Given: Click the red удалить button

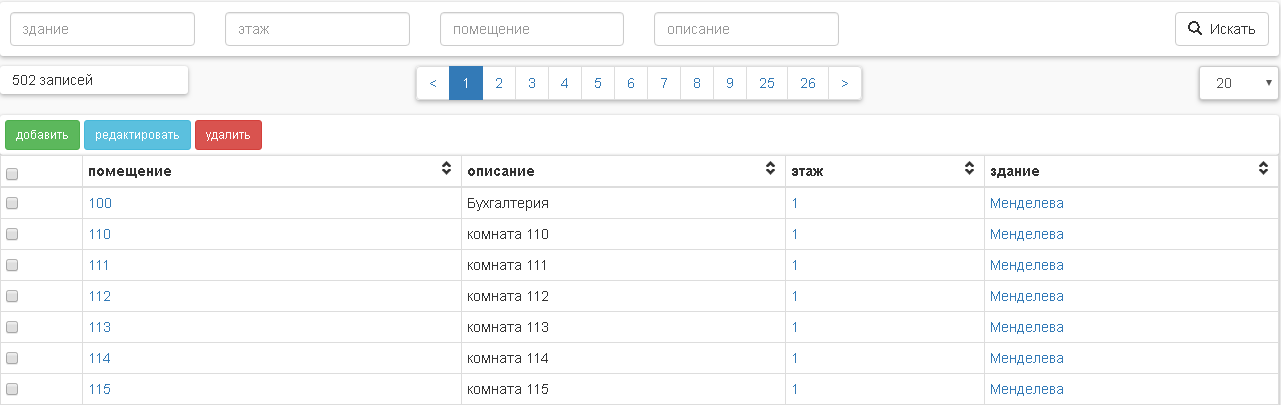Looking at the screenshot, I should coord(228,135).
